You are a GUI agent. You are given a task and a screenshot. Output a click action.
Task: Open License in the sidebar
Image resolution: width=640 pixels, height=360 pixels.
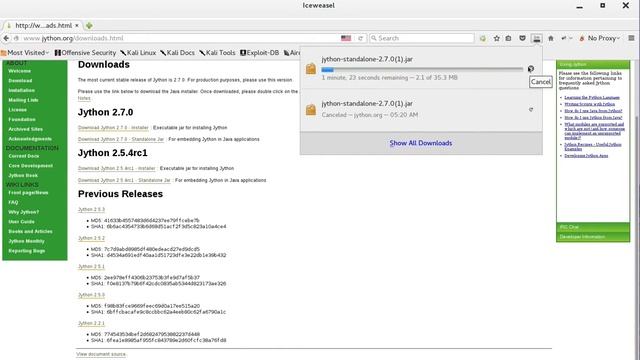coord(18,110)
